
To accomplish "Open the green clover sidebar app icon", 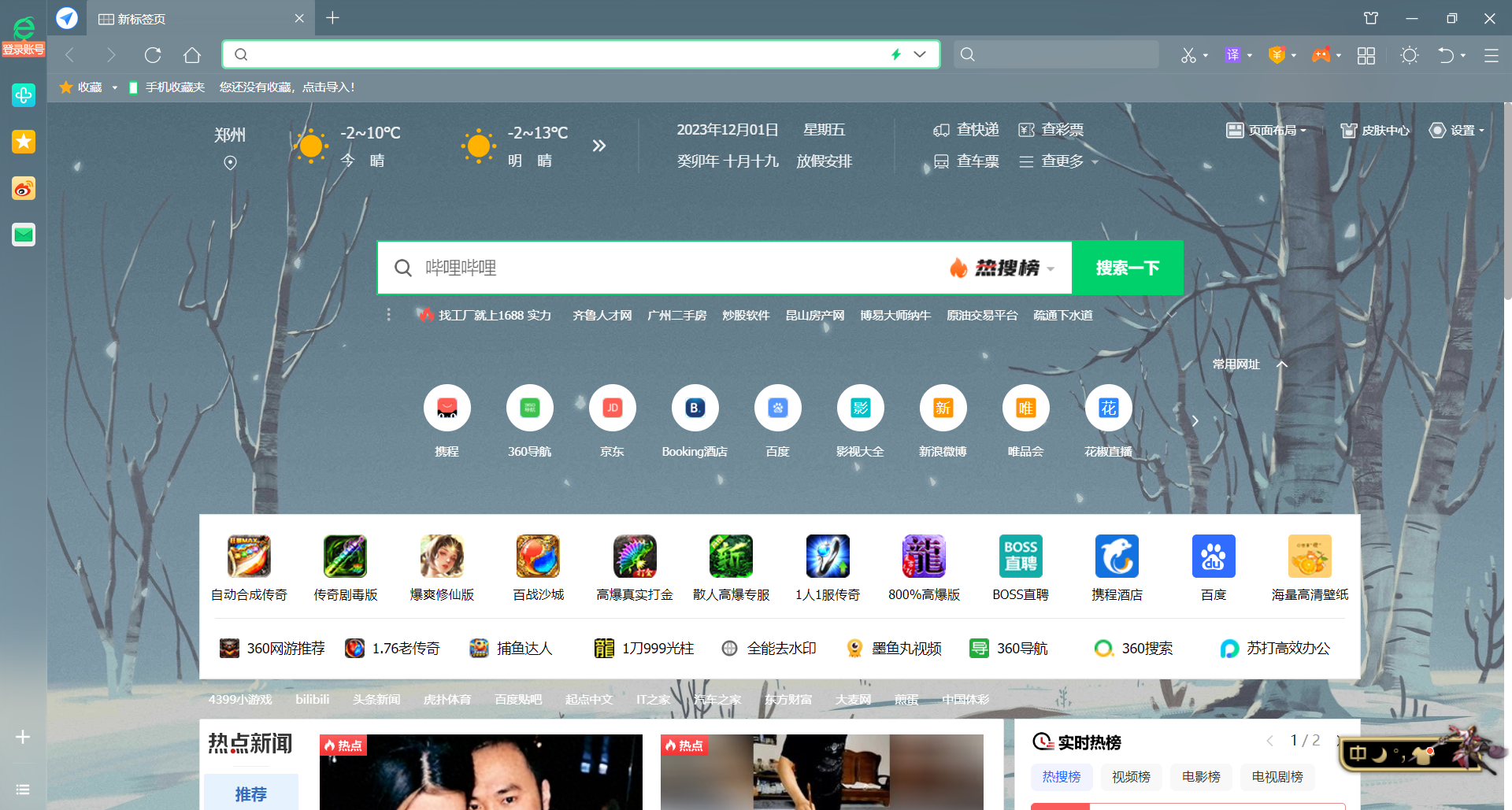I will 24,95.
